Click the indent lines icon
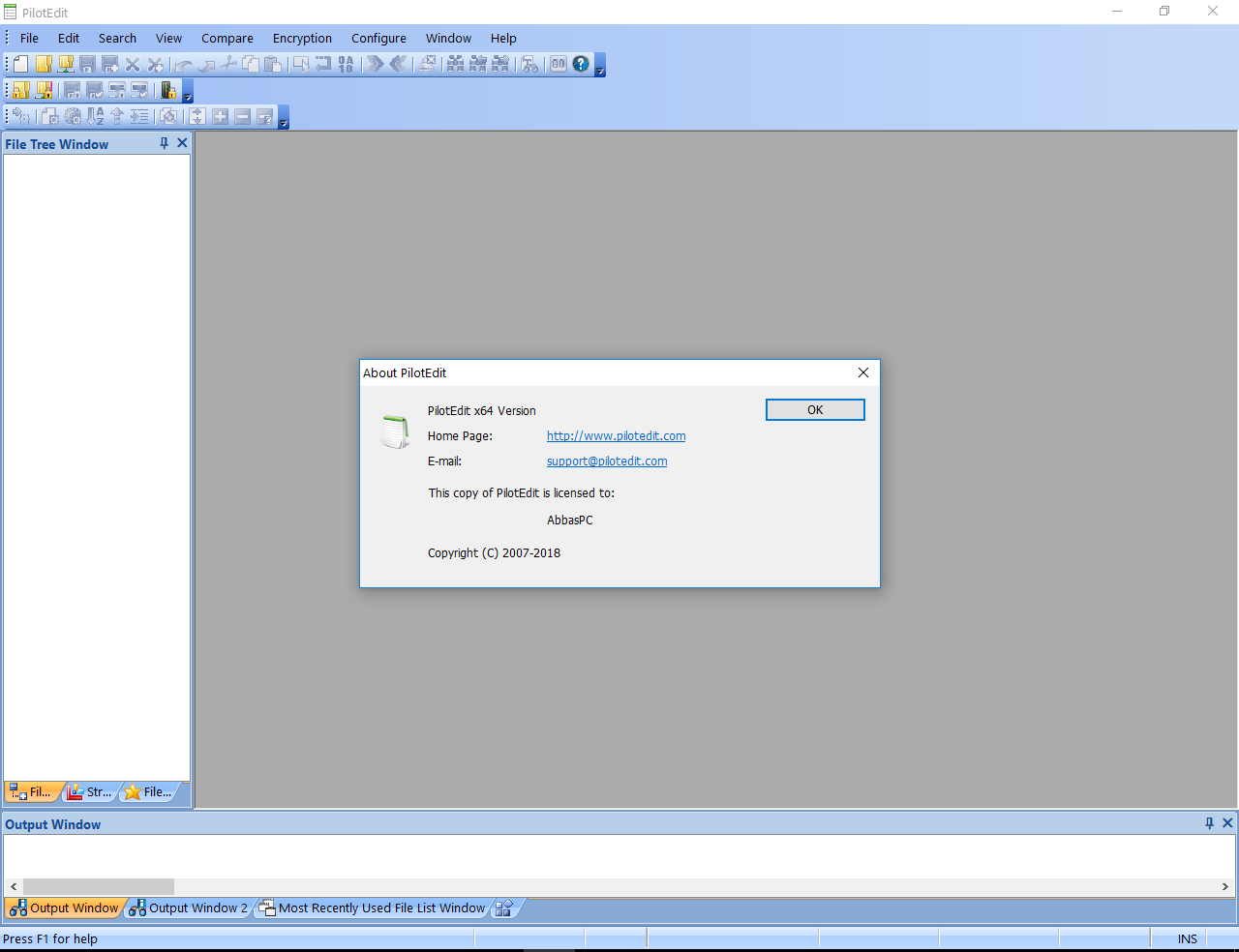The width and height of the screenshot is (1239, 952). [x=139, y=116]
